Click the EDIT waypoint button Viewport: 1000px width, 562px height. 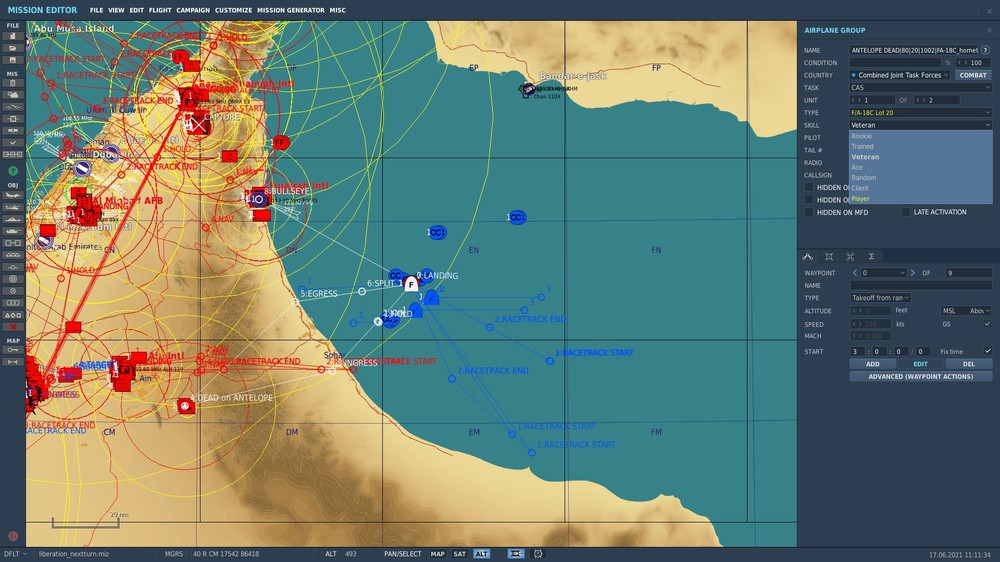pos(920,364)
